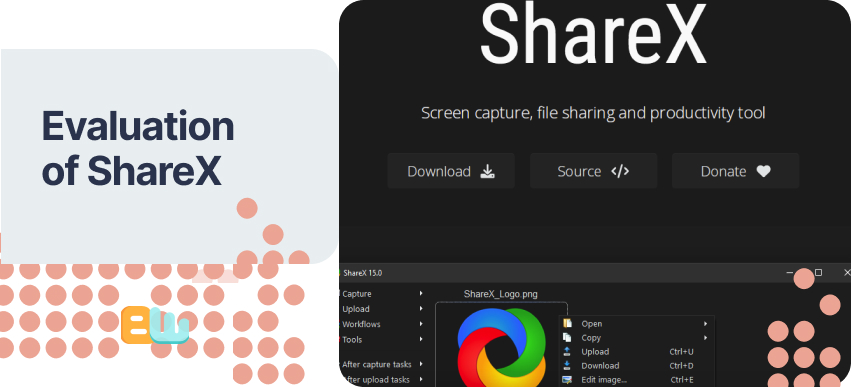Click the Edit image icon in context menu

coord(567,380)
